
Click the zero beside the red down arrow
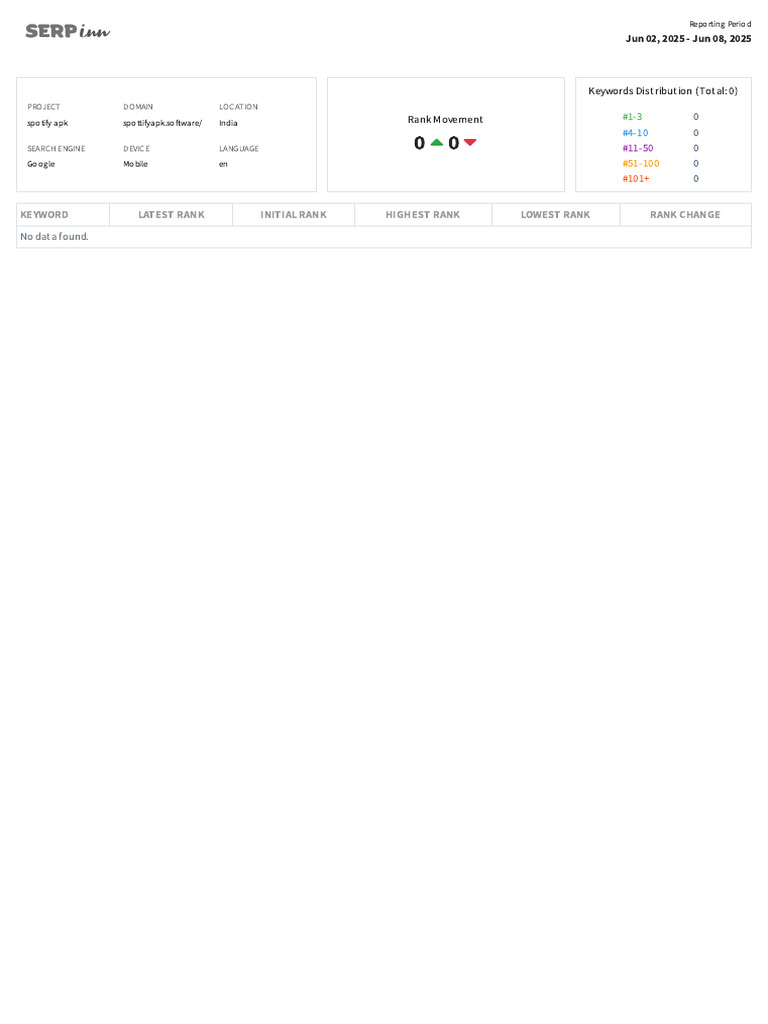[453, 143]
